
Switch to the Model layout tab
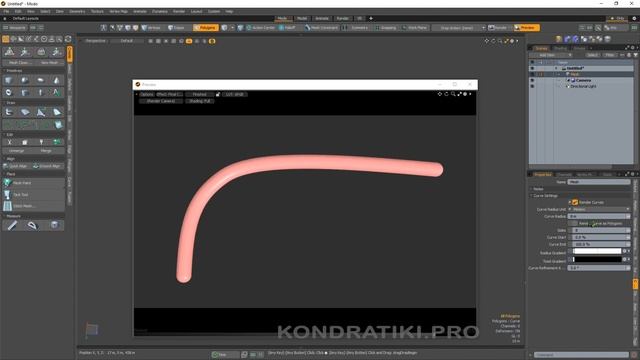(x=302, y=18)
